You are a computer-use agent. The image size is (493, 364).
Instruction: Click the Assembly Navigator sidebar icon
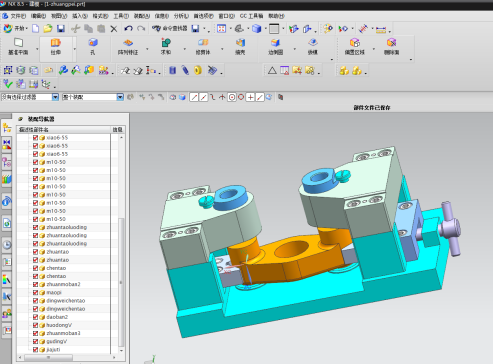[7, 127]
